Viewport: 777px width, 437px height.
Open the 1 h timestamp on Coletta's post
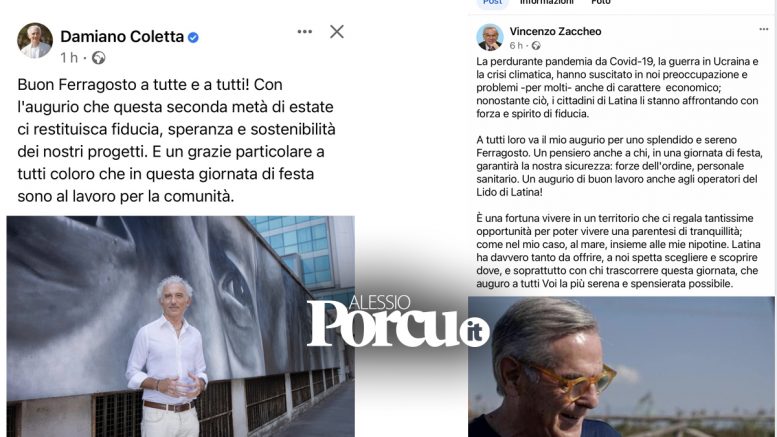(x=69, y=58)
